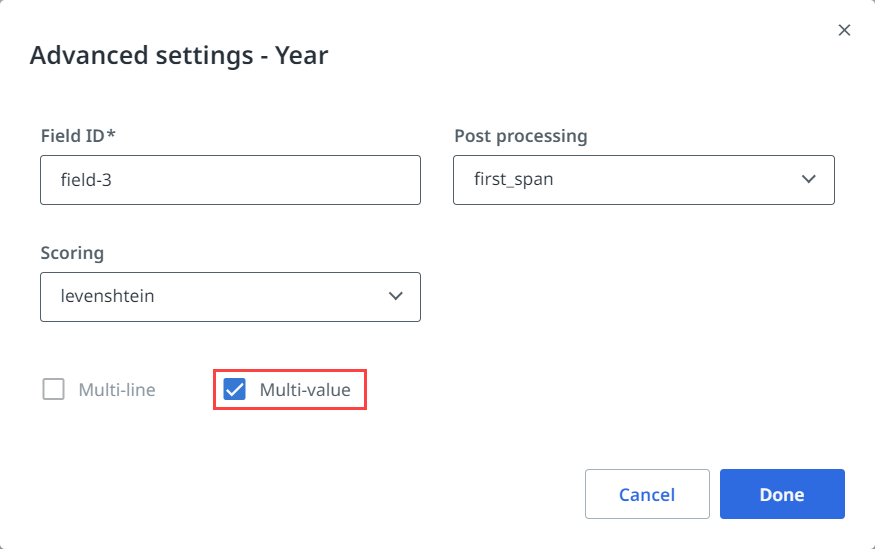Click the Field ID input box
Viewport: 875px width, 549px height.
click(230, 180)
